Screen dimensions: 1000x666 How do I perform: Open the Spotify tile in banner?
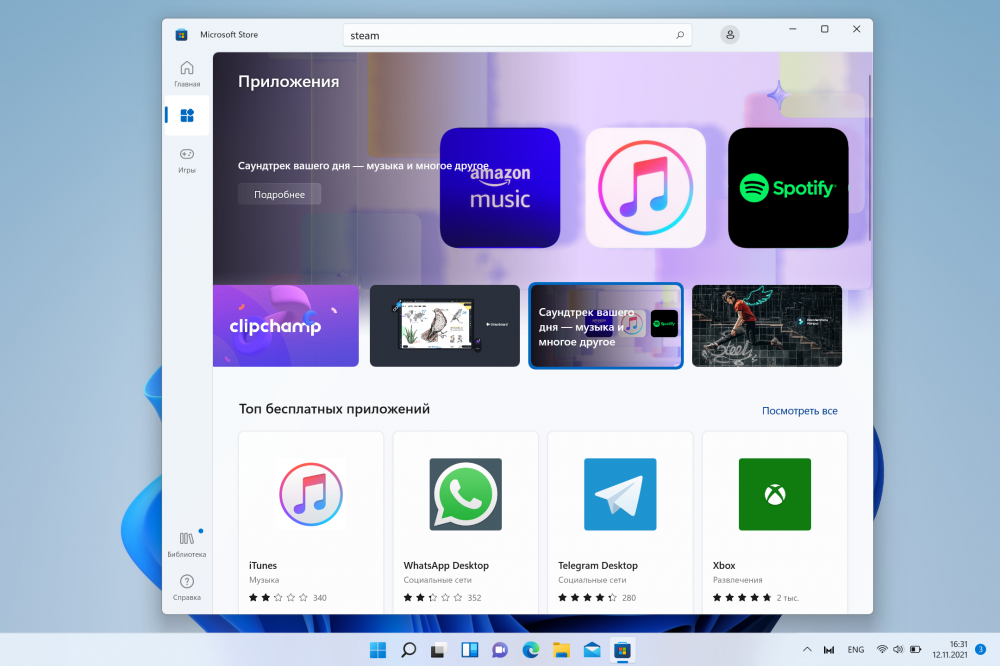(788, 188)
